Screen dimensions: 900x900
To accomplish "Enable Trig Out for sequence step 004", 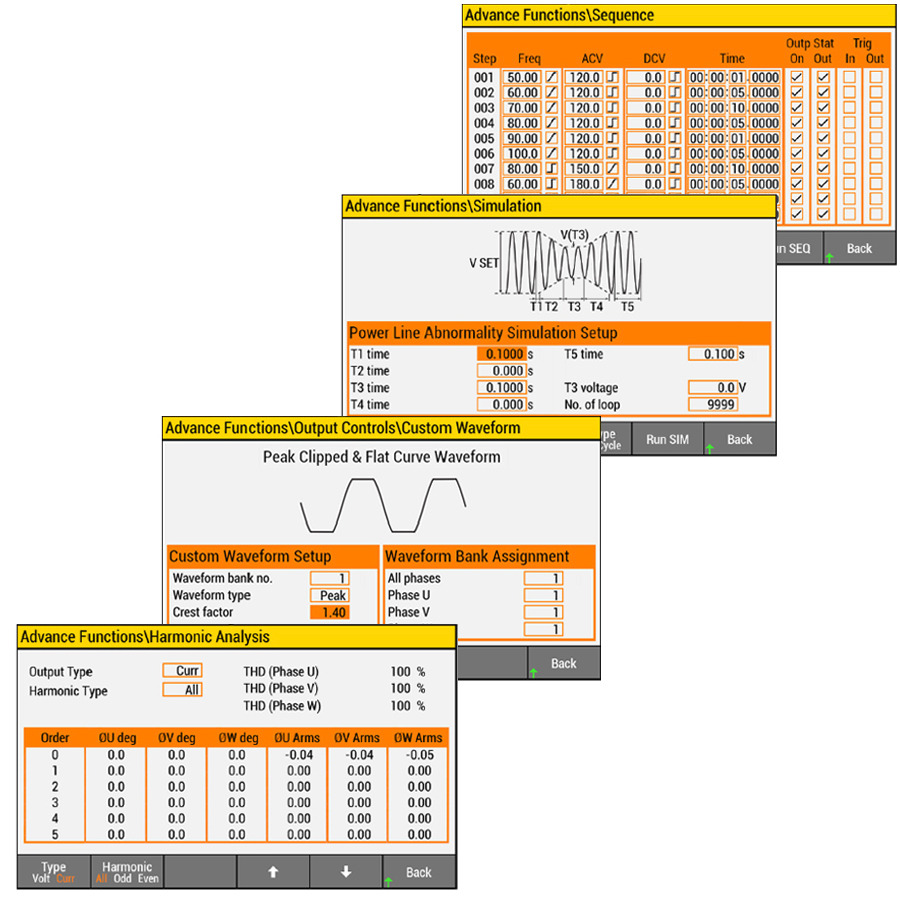I will tap(876, 123).
